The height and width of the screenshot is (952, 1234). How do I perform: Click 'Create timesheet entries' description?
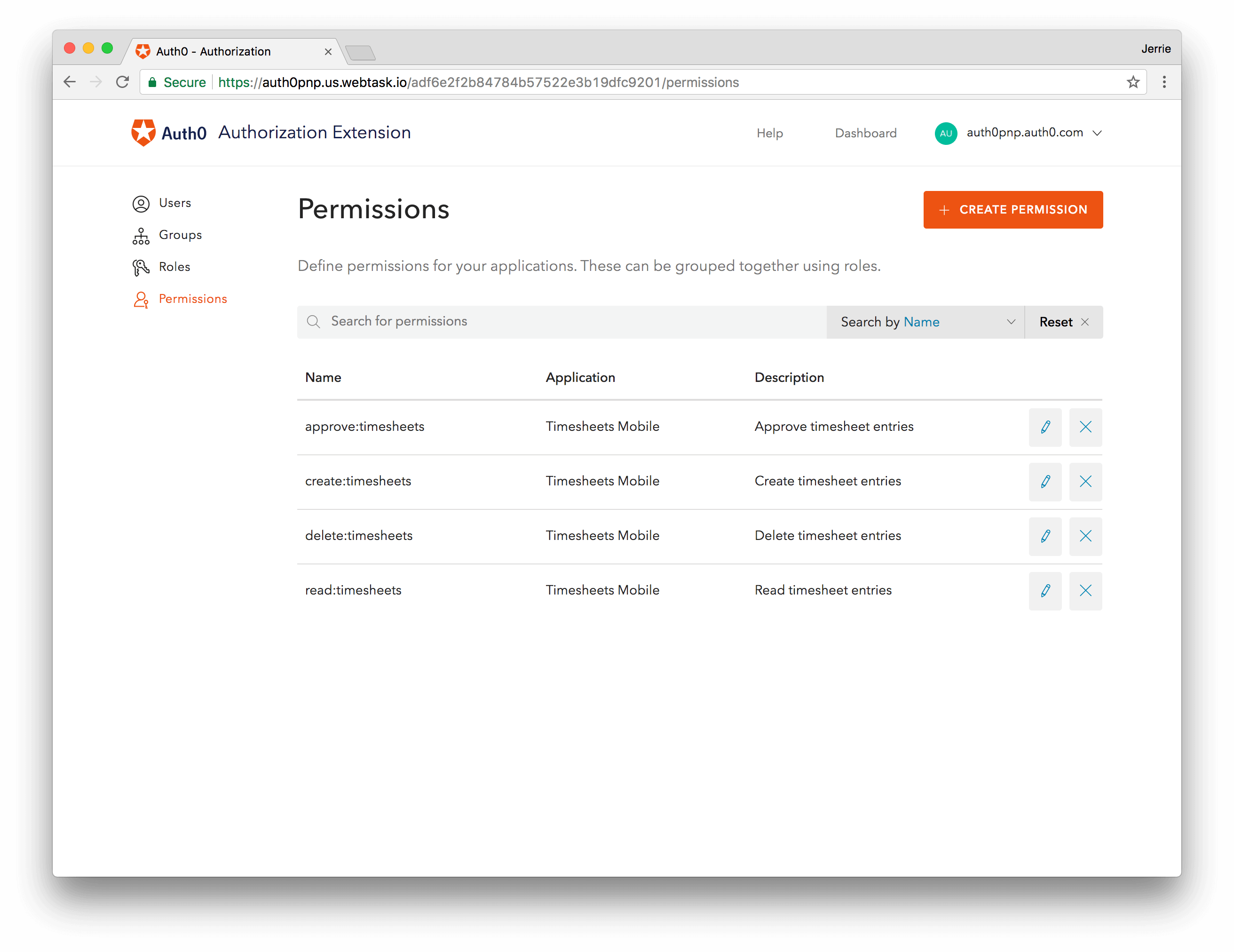(827, 481)
